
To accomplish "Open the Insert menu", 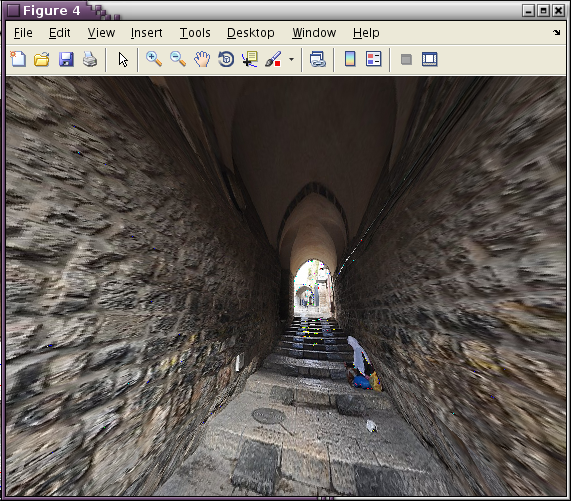I will tap(147, 33).
